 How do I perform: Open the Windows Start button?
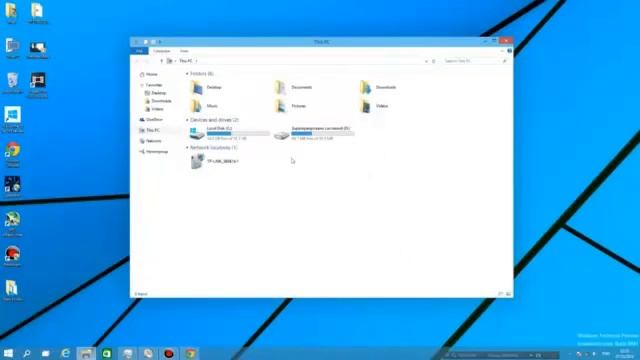pyautogui.click(x=8, y=353)
